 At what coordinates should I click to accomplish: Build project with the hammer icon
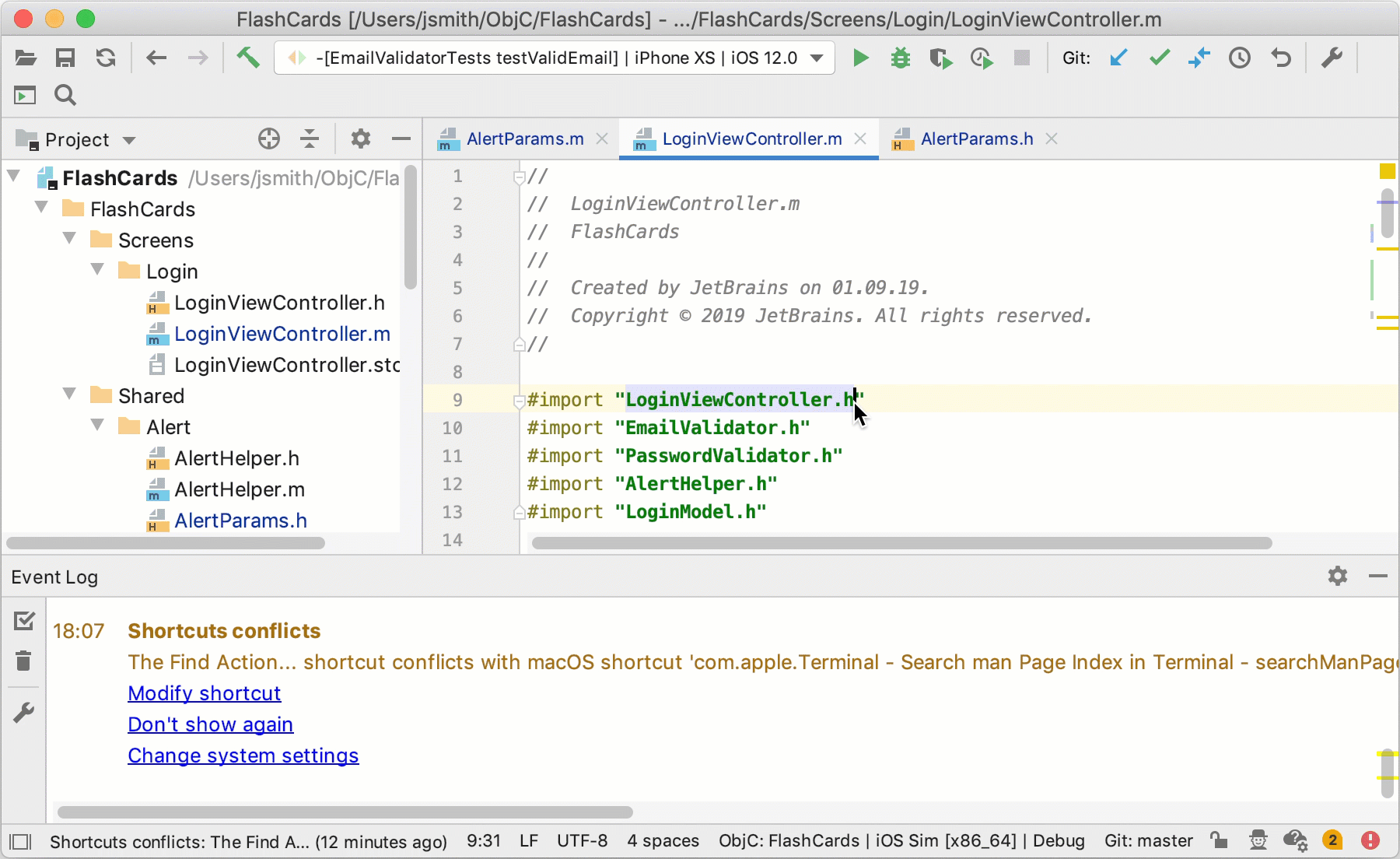point(248,58)
